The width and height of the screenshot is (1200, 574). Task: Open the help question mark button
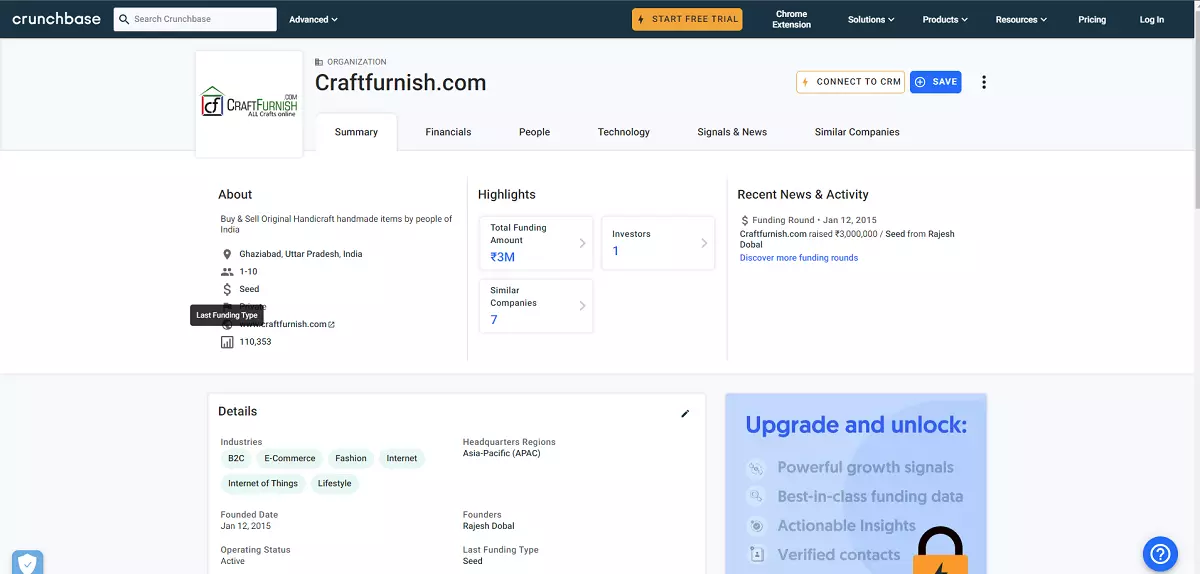click(1160, 553)
